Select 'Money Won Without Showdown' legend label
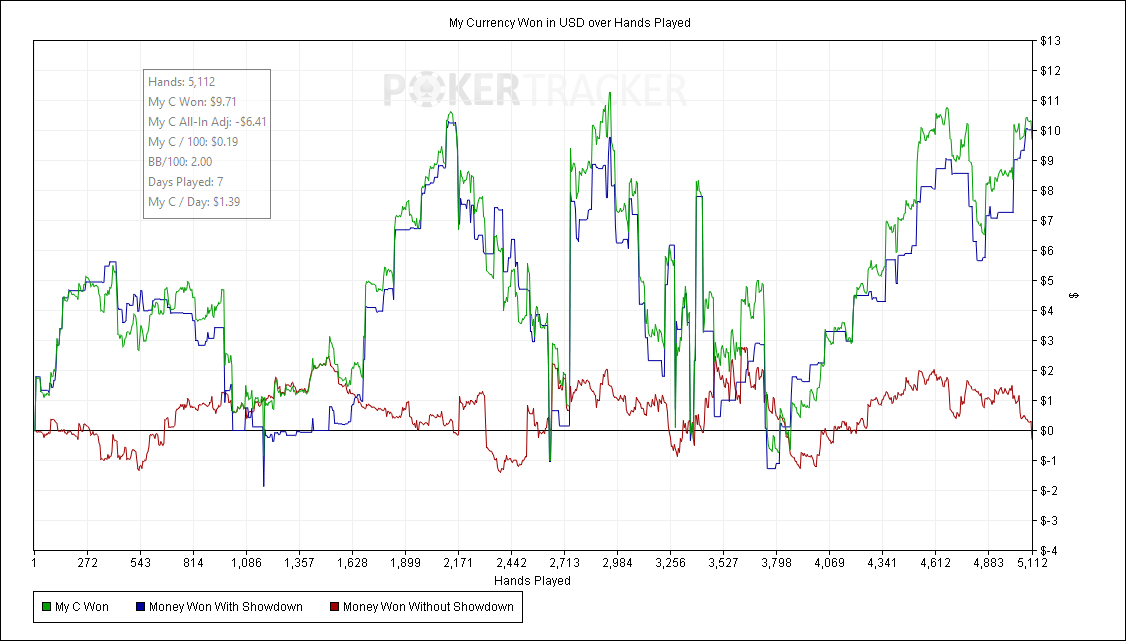Screen dimensions: 1126x641 (428, 607)
